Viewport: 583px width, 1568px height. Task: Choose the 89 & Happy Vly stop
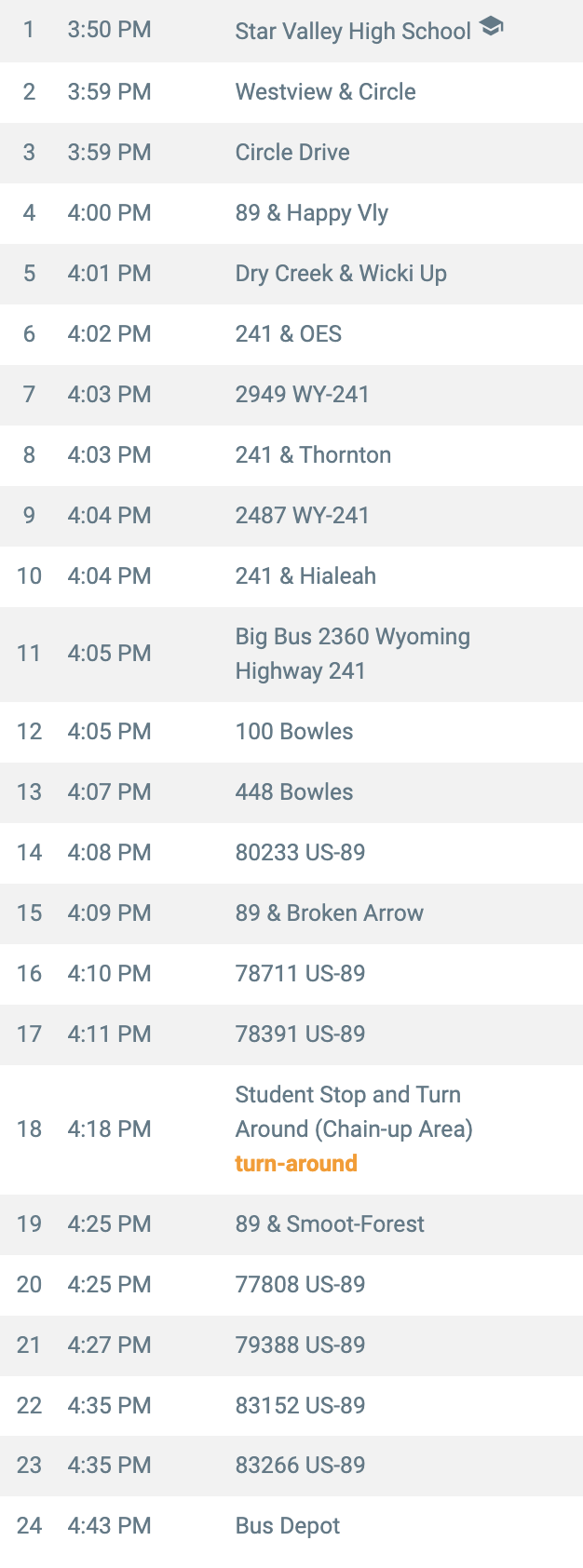tap(291, 213)
